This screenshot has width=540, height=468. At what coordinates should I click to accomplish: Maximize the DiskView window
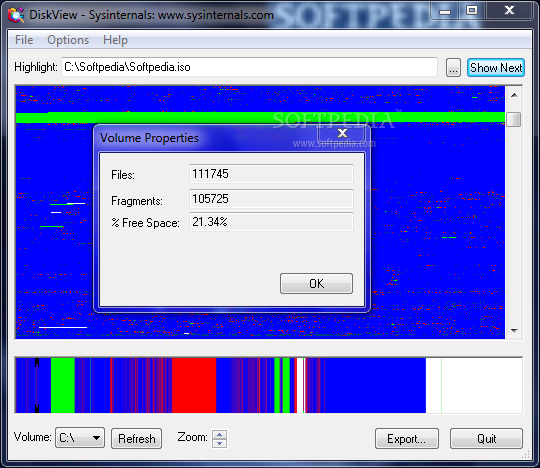tap(472, 11)
